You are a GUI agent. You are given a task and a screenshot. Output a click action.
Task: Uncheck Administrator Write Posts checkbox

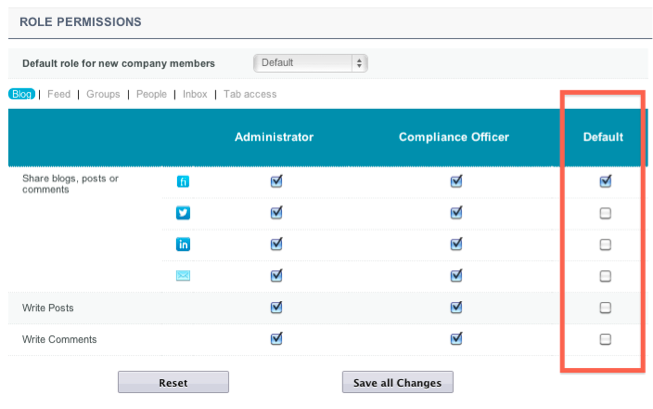[x=276, y=307]
